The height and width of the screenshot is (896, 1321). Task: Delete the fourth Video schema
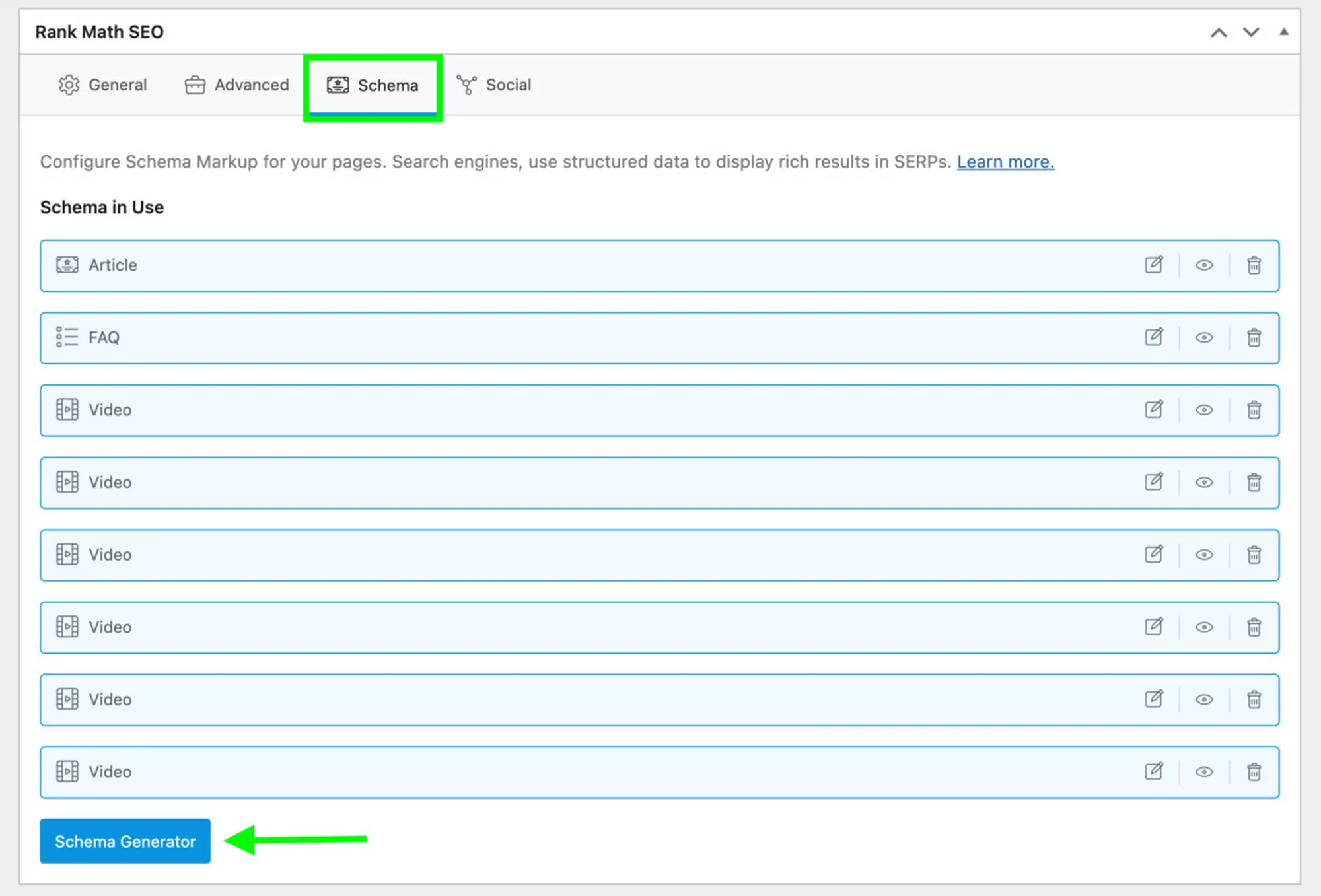tap(1254, 627)
